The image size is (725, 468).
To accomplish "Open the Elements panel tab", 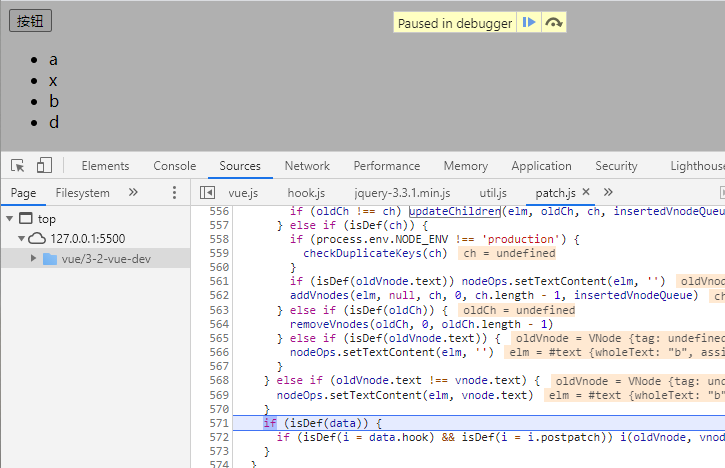I will 105,166.
